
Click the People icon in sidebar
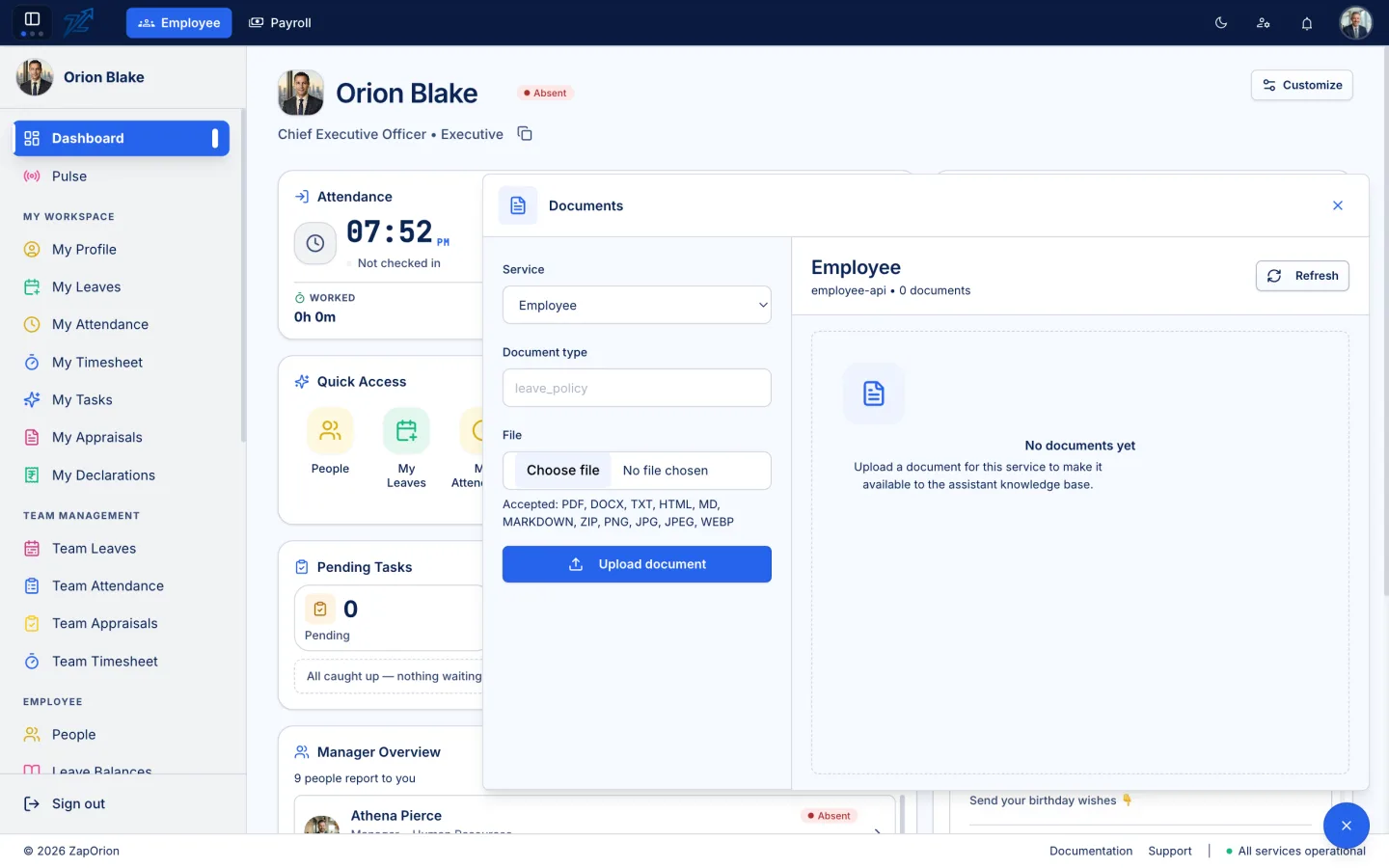(32, 734)
